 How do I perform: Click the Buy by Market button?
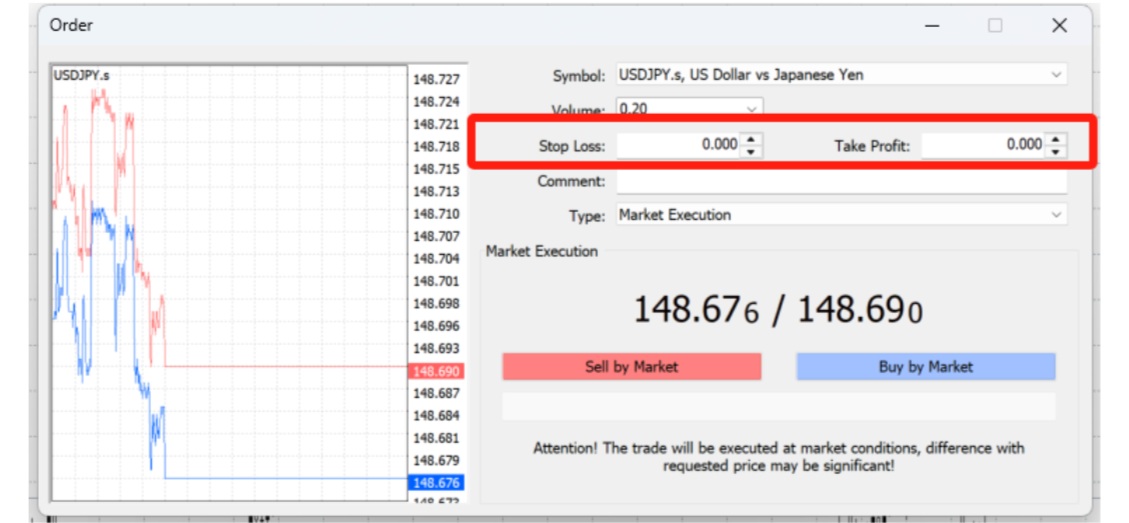pos(925,367)
